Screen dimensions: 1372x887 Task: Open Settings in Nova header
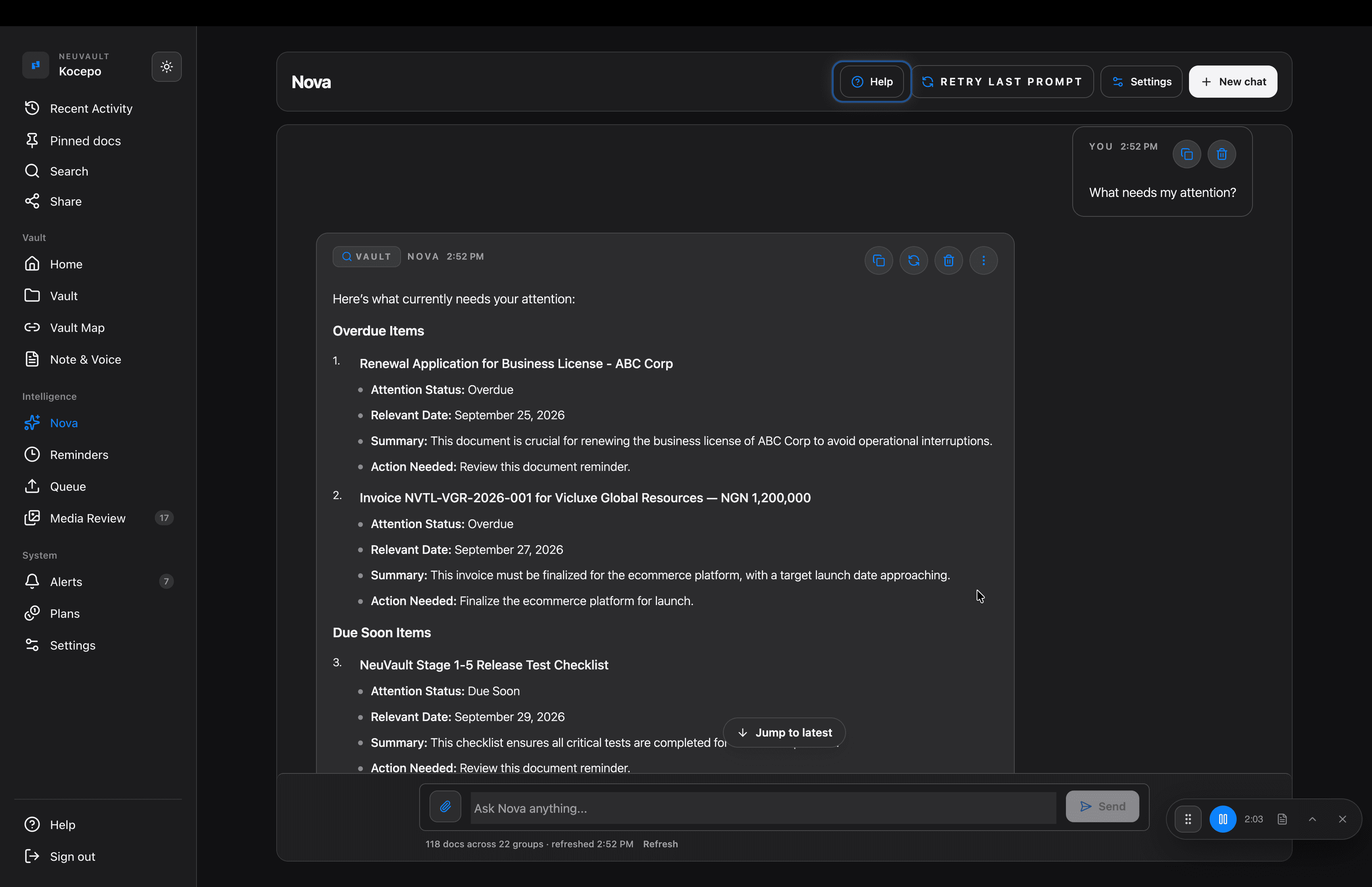[1141, 82]
